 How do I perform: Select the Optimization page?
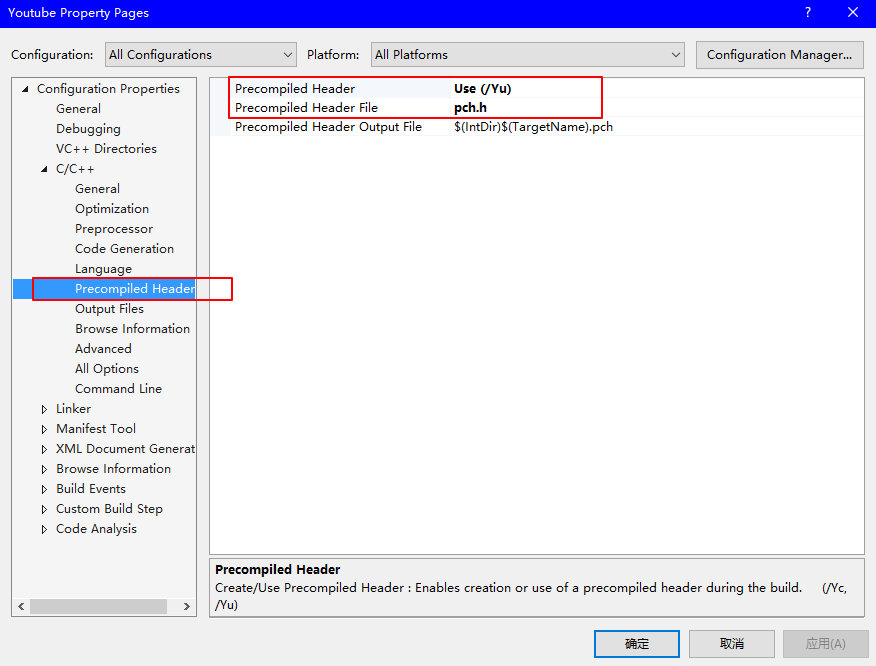(x=112, y=209)
